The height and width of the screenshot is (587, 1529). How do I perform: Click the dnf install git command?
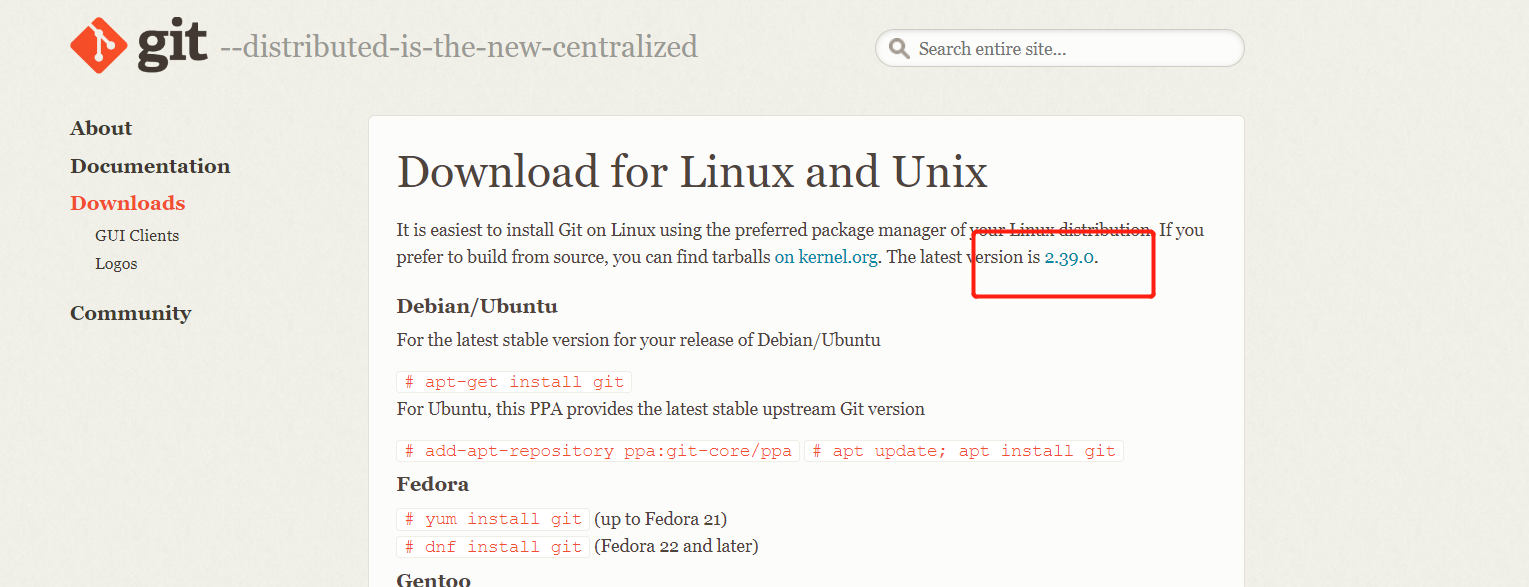pos(493,546)
